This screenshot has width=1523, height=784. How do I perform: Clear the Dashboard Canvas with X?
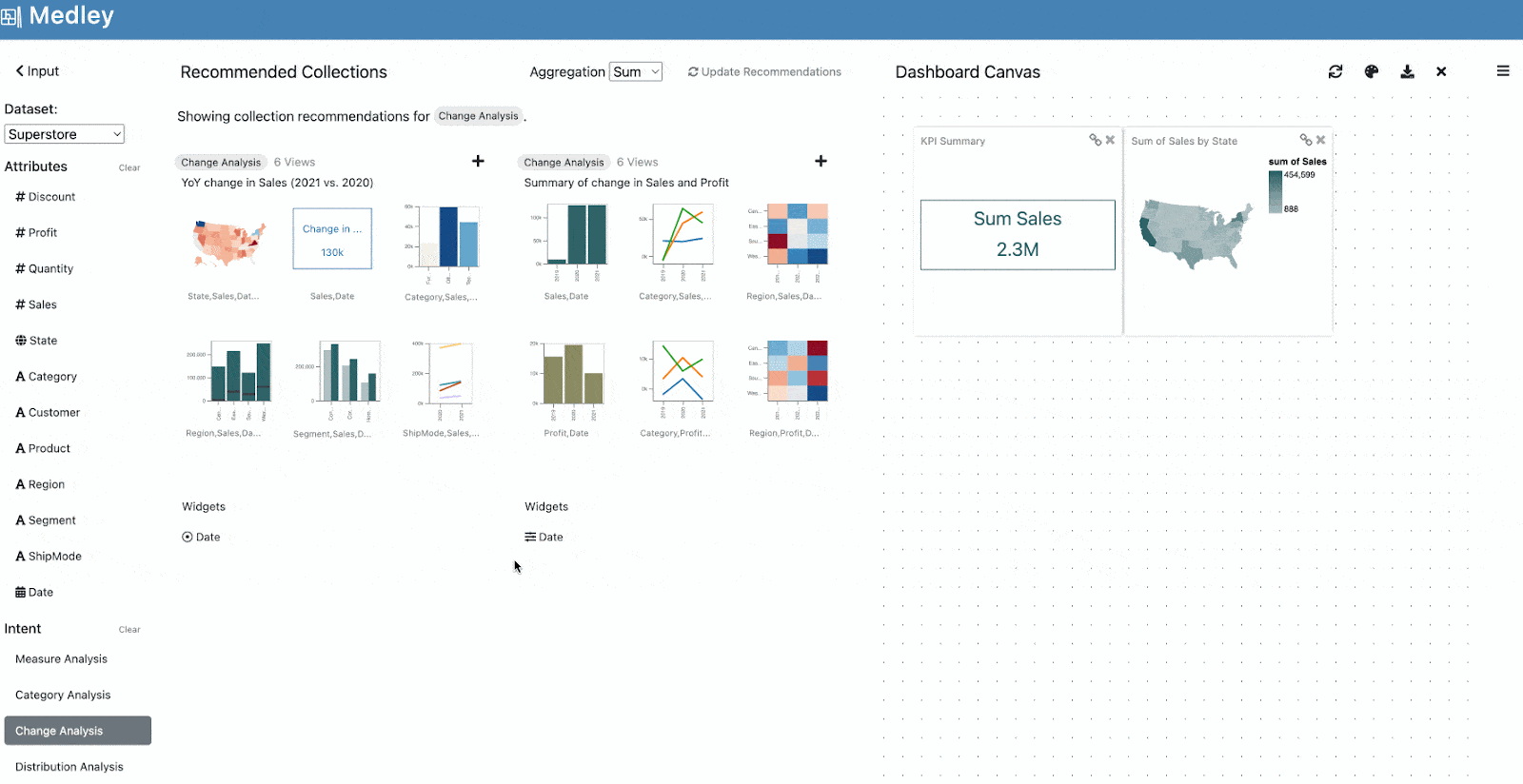tap(1441, 71)
